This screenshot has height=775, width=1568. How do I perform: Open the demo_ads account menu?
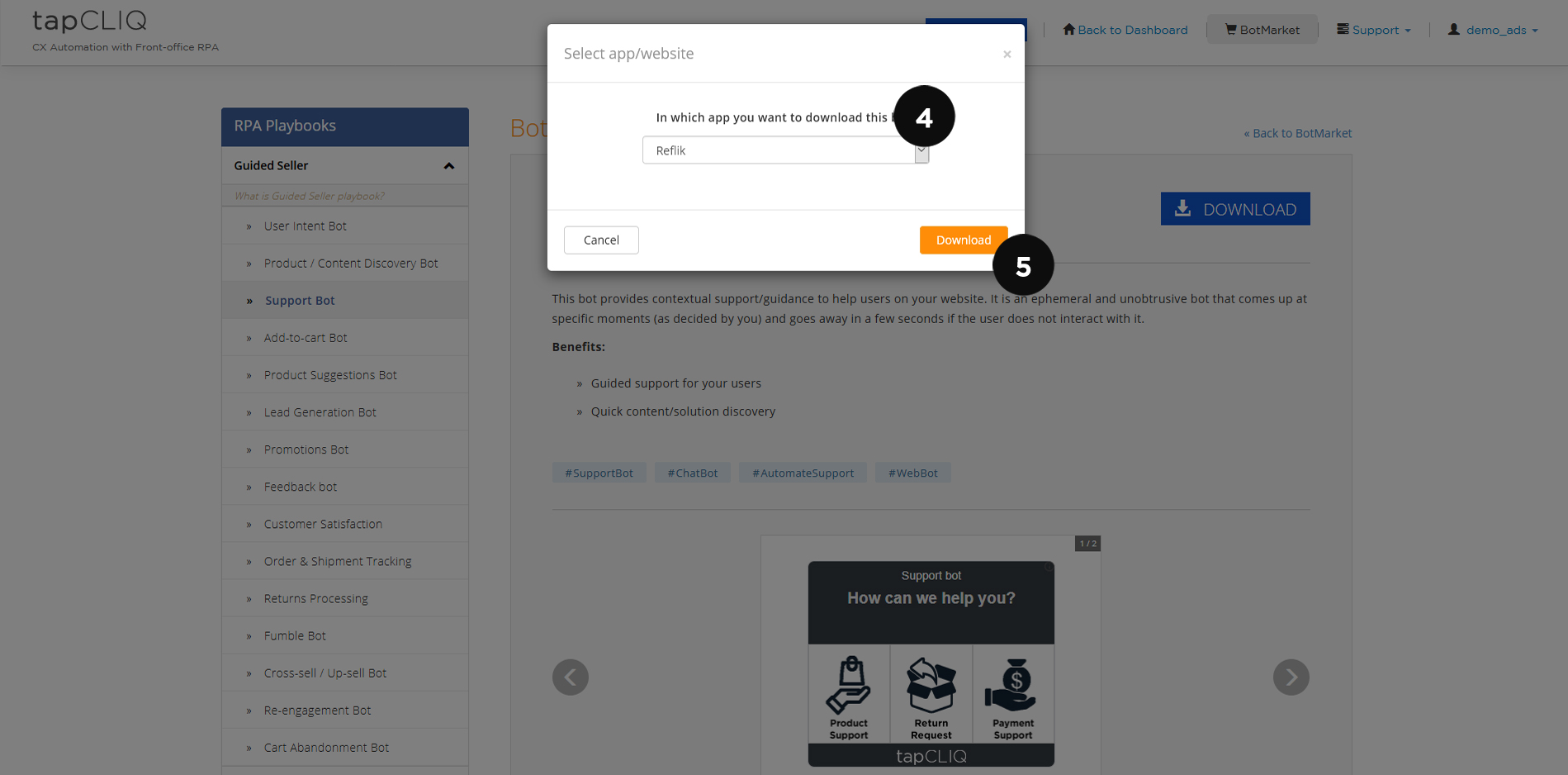1493,30
